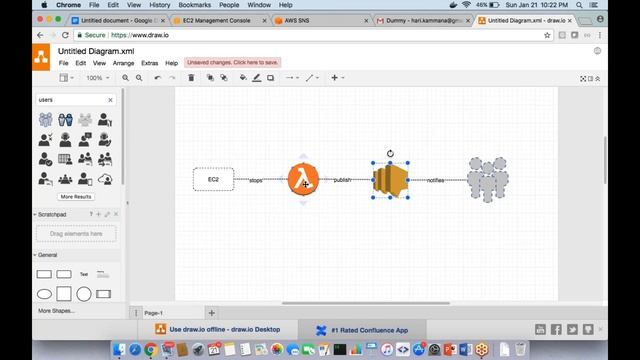This screenshot has height=360, width=640.
Task: Toggle fullscreen mode icon
Action: pos(583,79)
